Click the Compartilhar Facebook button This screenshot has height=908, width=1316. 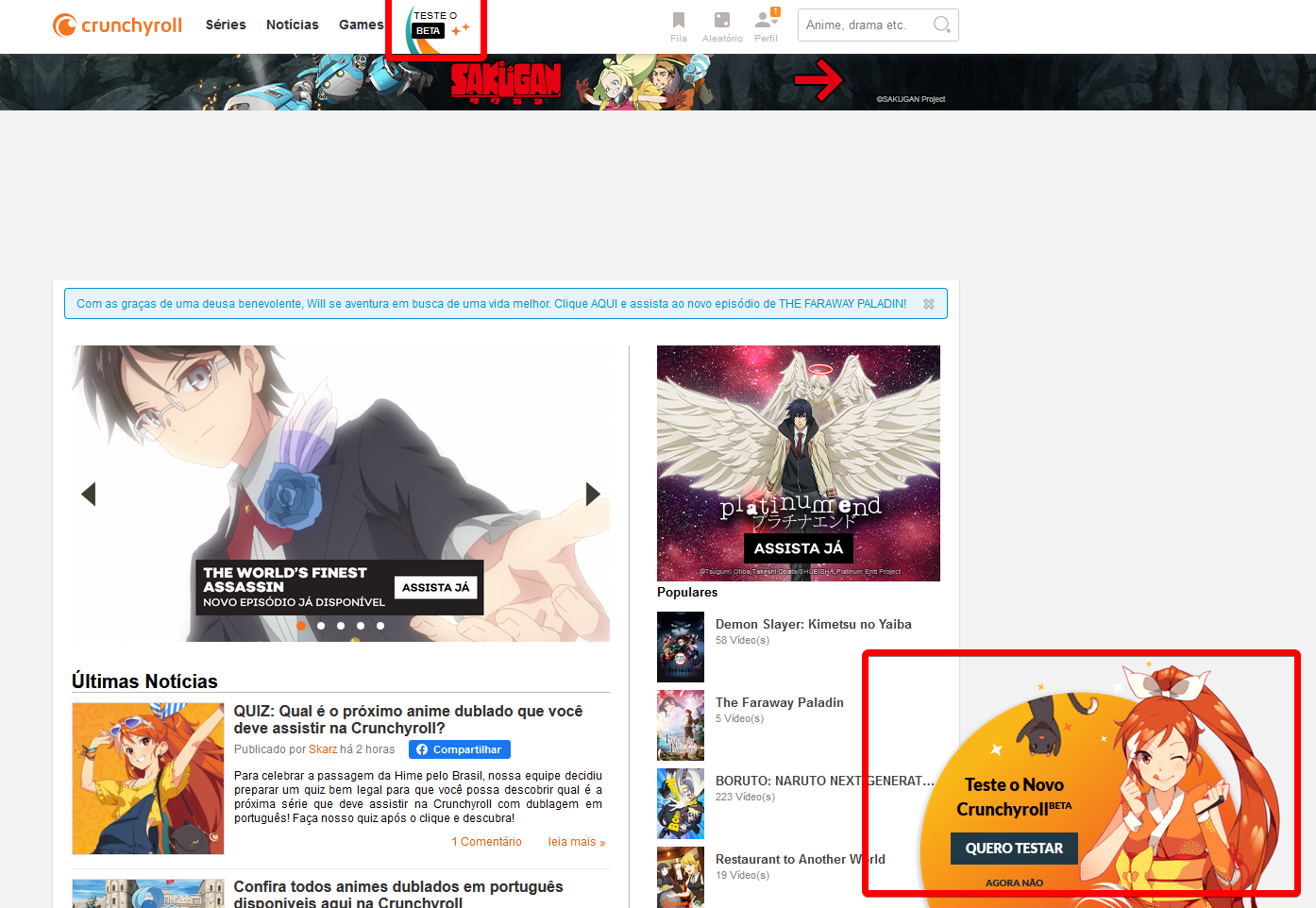click(x=460, y=749)
